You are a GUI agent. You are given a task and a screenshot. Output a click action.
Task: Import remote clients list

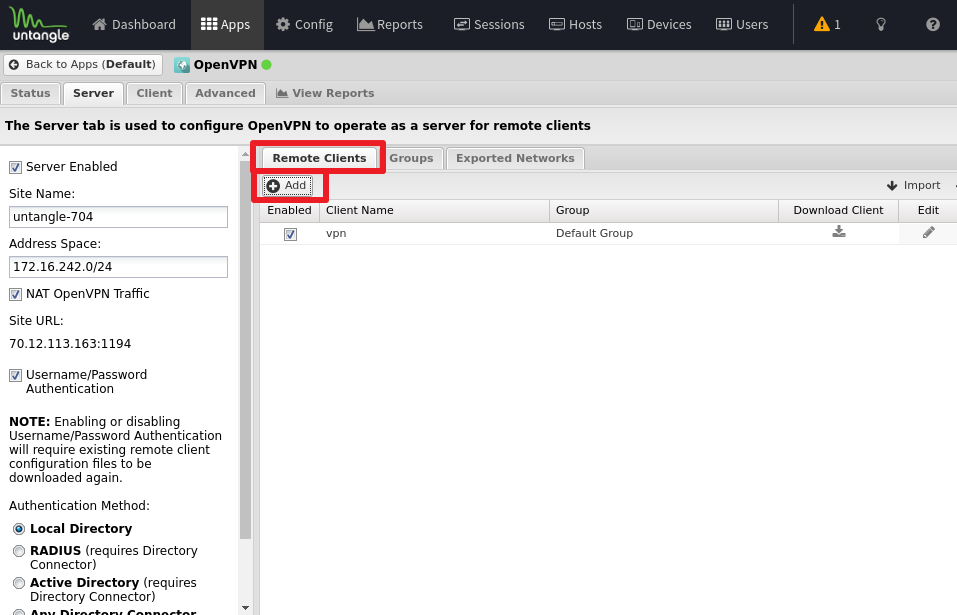coord(913,185)
